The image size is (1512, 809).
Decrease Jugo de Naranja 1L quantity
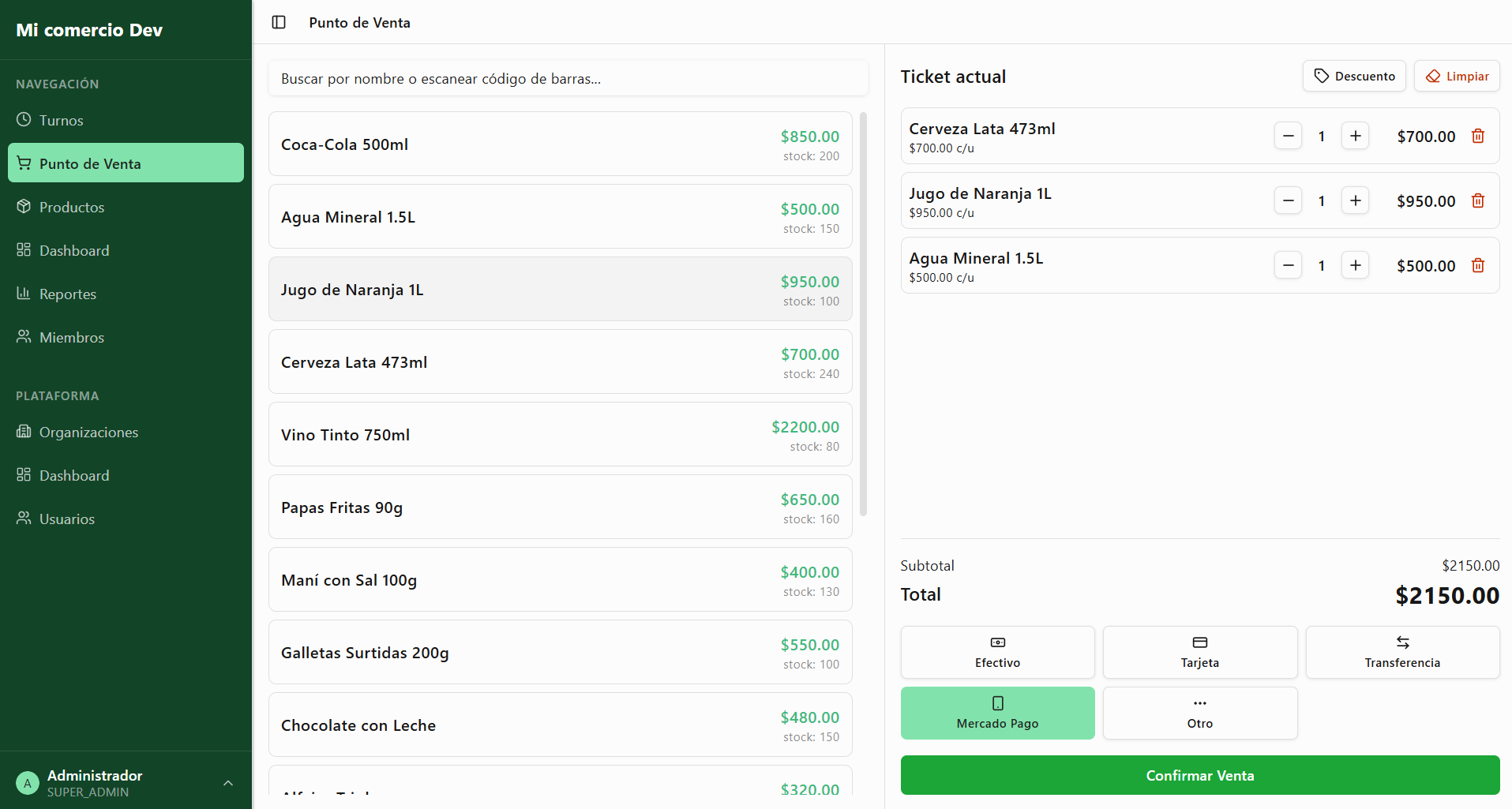pos(1288,200)
